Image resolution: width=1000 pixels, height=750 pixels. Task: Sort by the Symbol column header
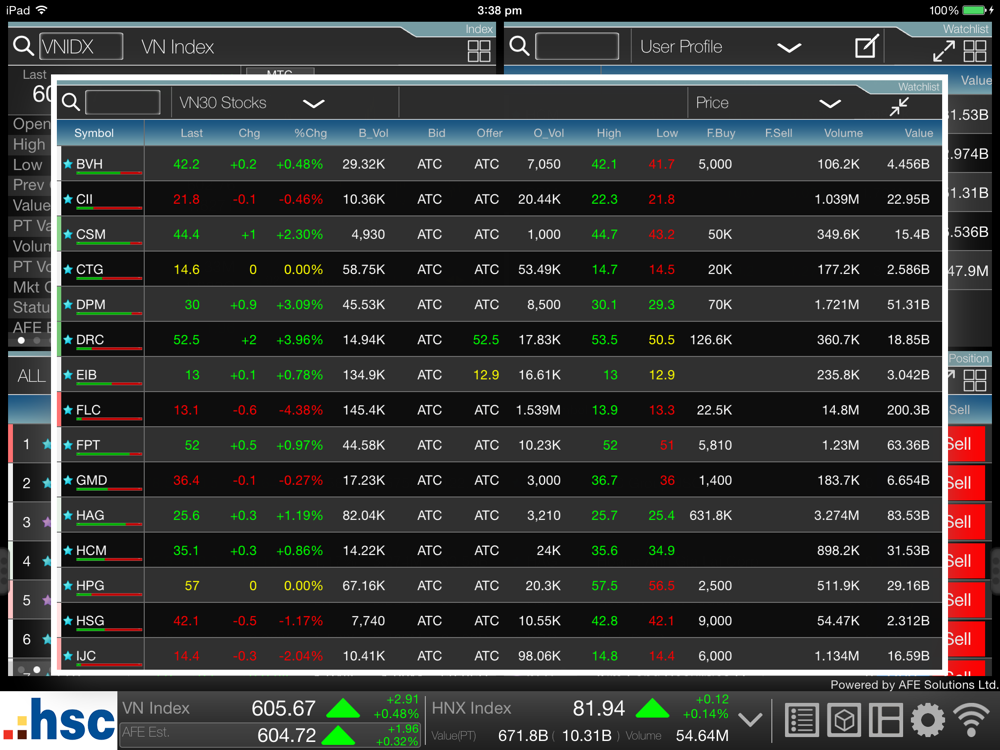[94, 133]
